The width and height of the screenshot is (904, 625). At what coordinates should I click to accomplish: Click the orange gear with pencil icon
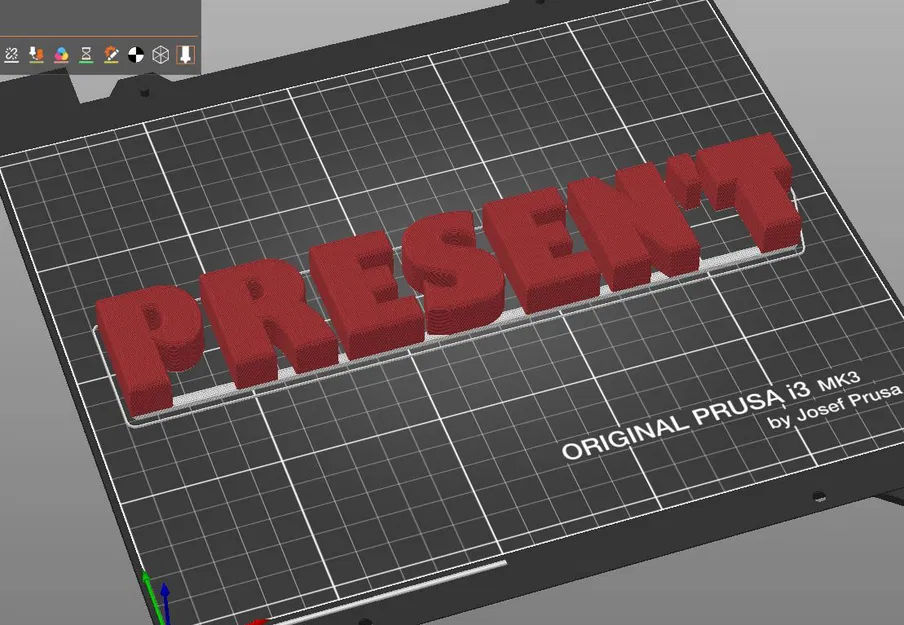pyautogui.click(x=111, y=55)
